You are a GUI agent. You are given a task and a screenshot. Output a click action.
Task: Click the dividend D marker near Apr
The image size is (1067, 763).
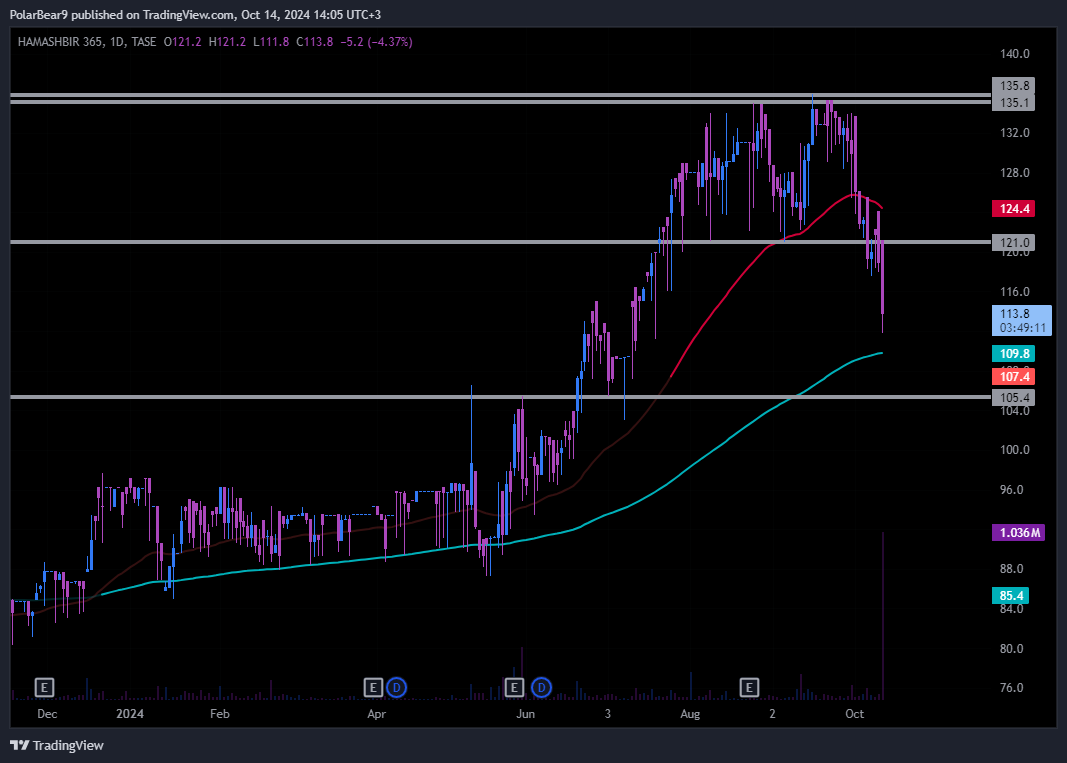point(396,687)
